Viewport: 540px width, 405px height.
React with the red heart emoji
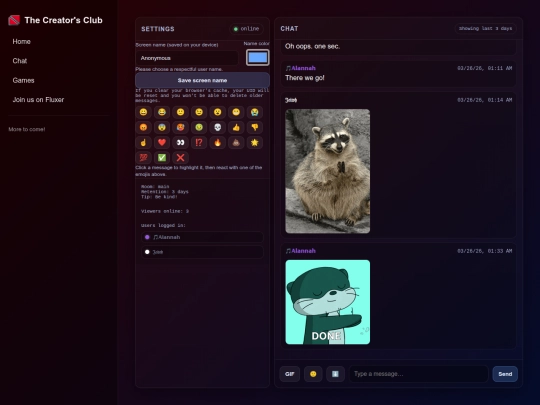pos(162,143)
